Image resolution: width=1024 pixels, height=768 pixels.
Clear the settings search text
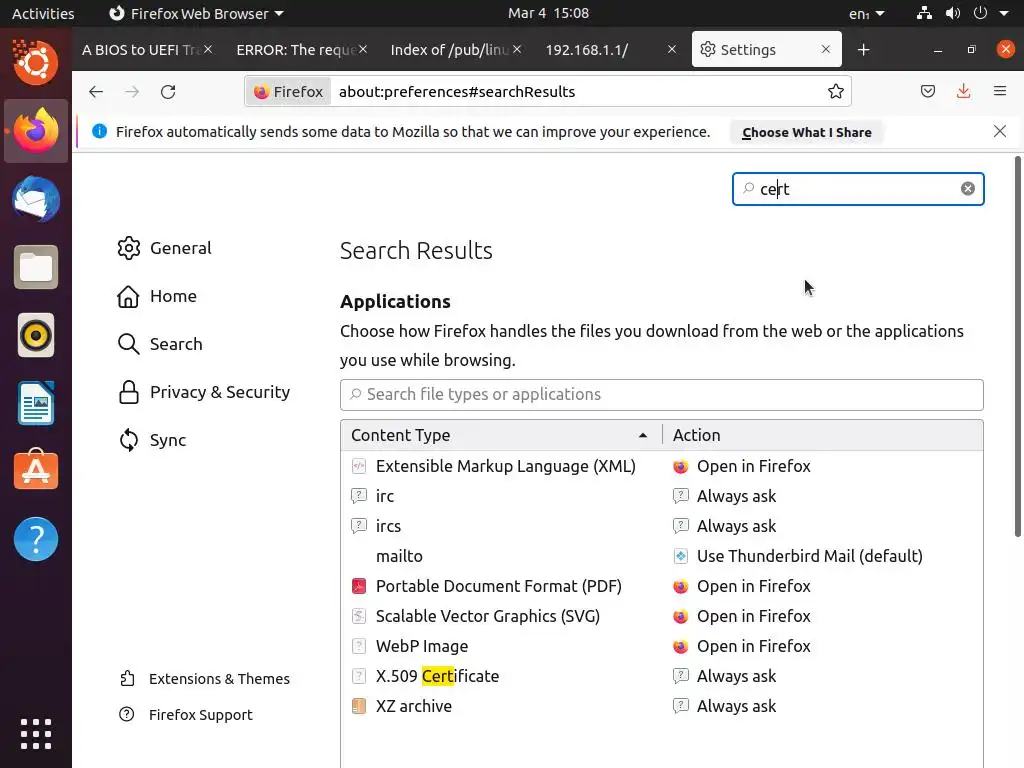968,189
